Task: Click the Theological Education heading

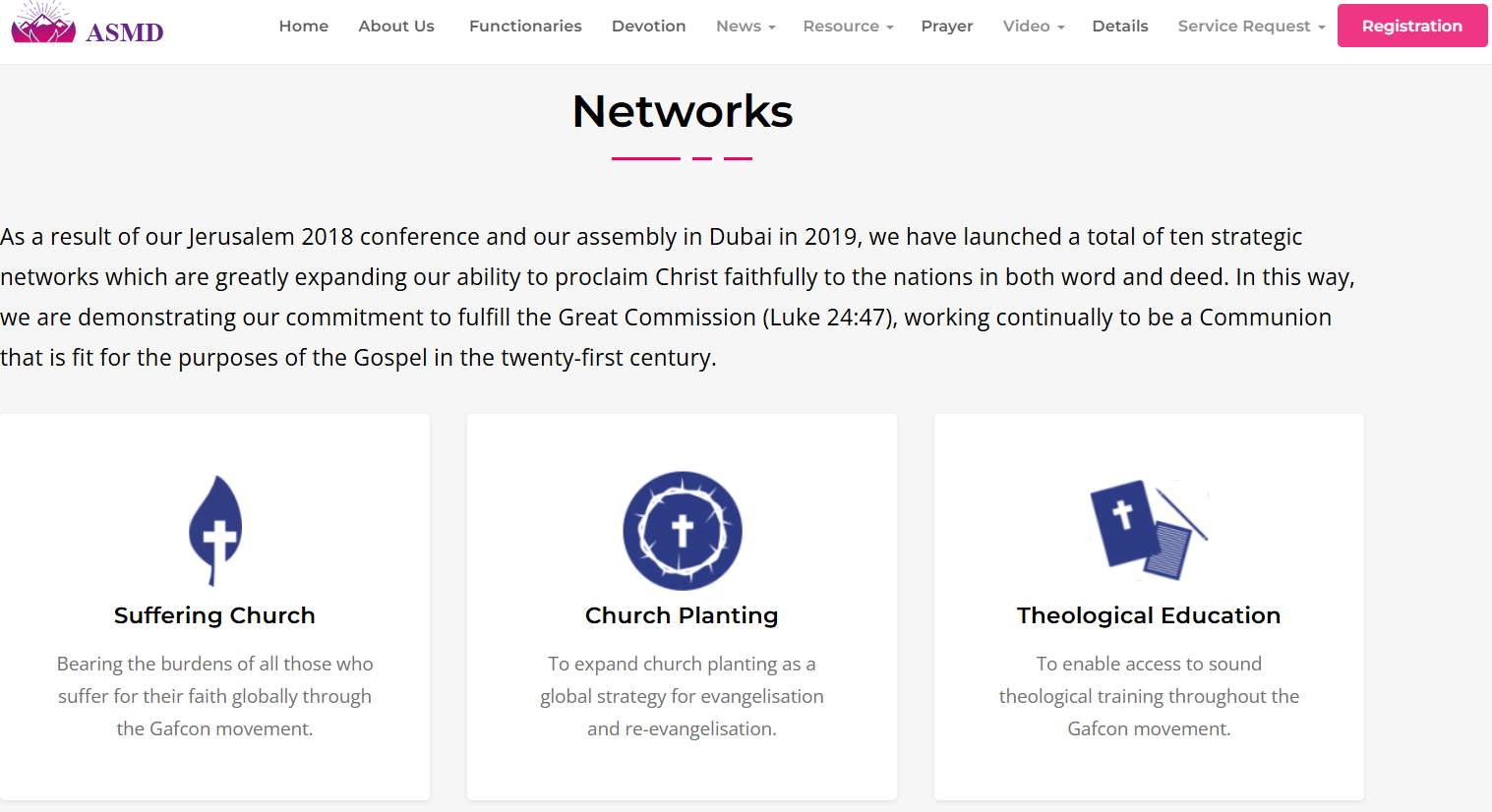Action: coord(1149,615)
